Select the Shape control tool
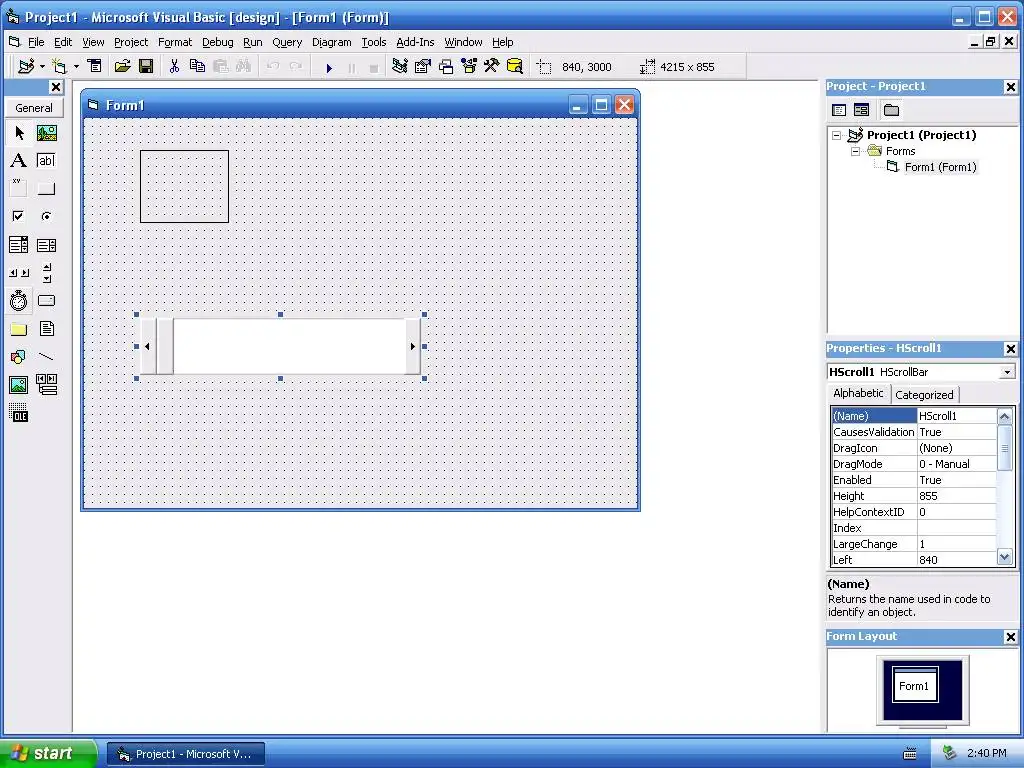The width and height of the screenshot is (1024, 768). click(x=19, y=357)
